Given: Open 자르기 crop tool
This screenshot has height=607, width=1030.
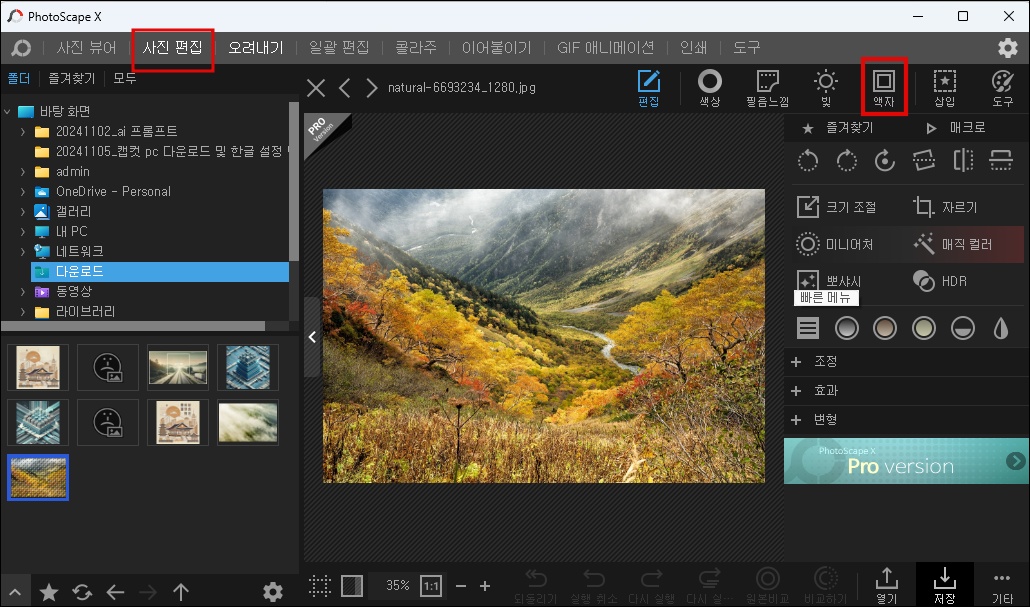Looking at the screenshot, I should coord(946,207).
